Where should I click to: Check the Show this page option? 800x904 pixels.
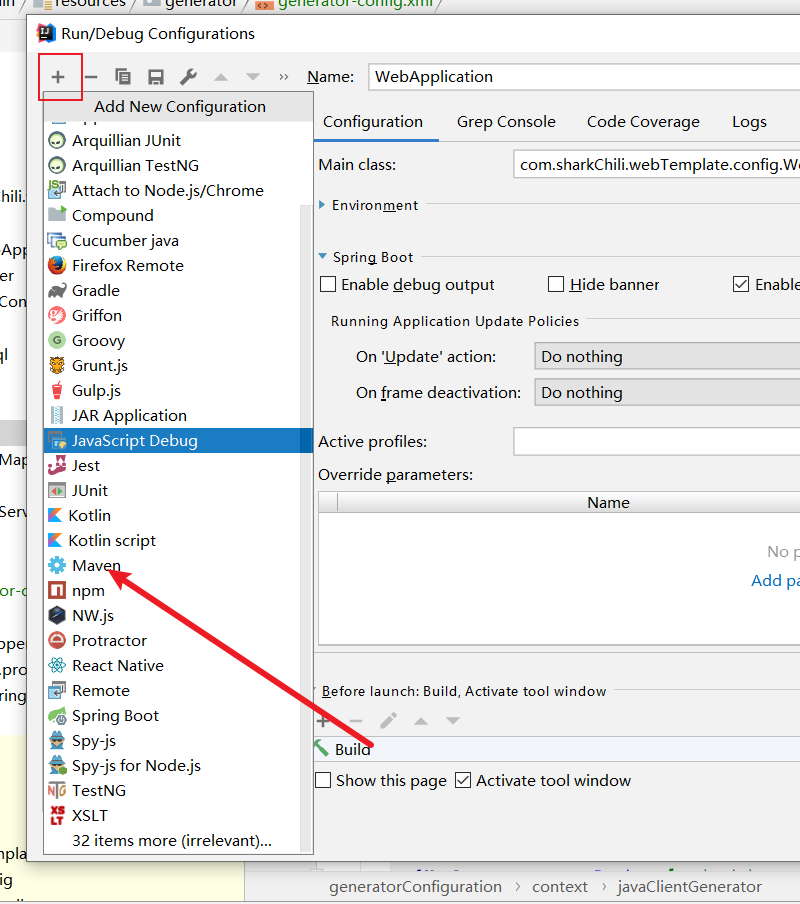coord(323,780)
